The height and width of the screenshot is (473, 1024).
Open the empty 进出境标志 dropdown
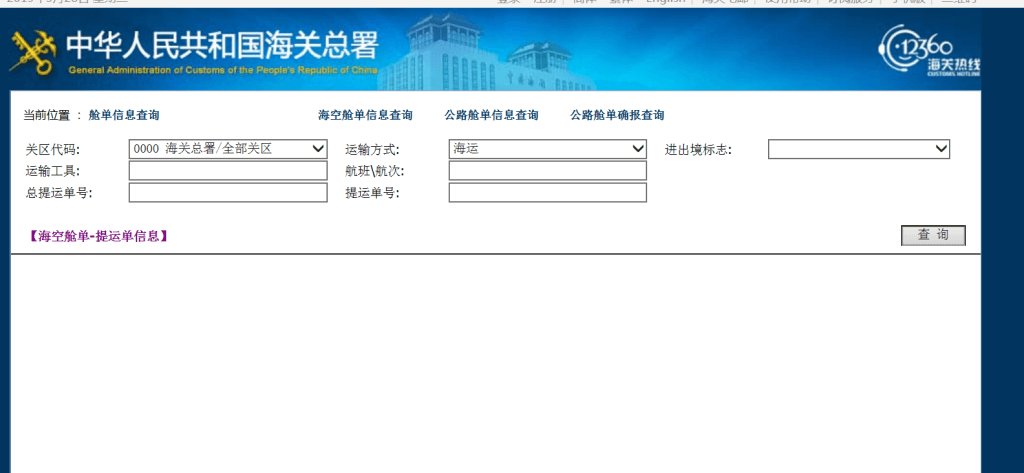pyautogui.click(x=858, y=149)
